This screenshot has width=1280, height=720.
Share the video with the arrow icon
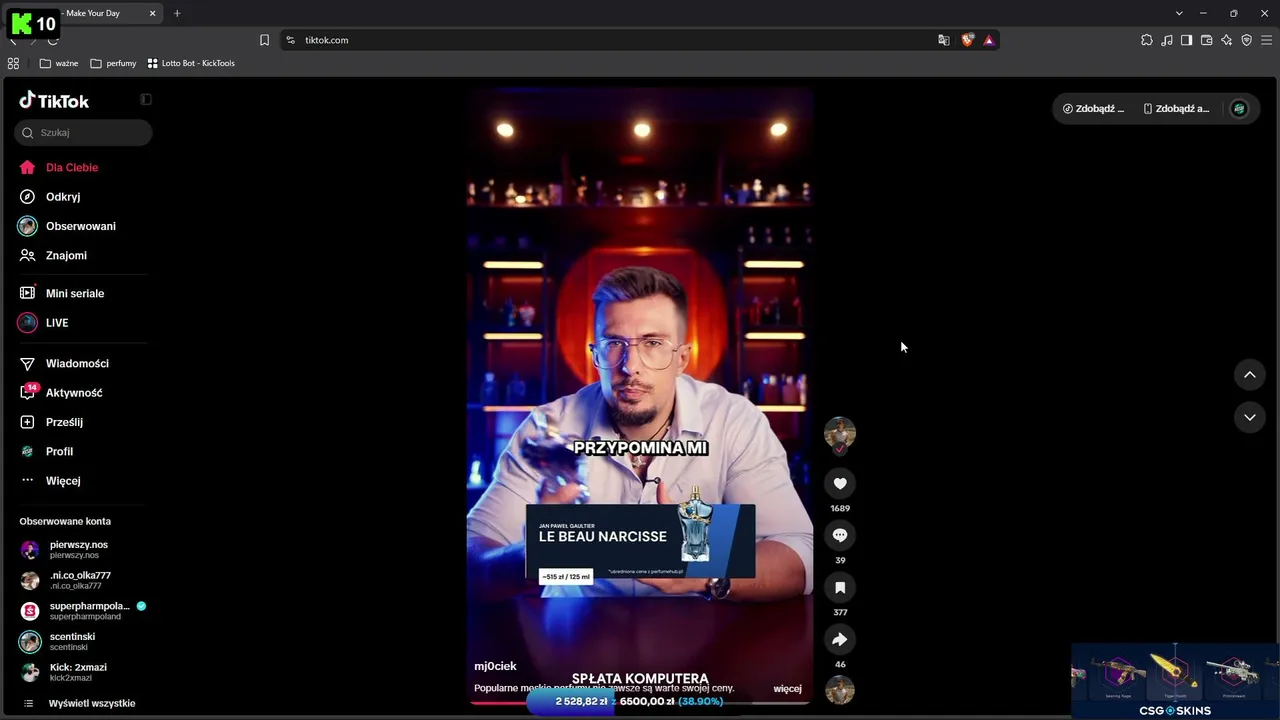840,639
